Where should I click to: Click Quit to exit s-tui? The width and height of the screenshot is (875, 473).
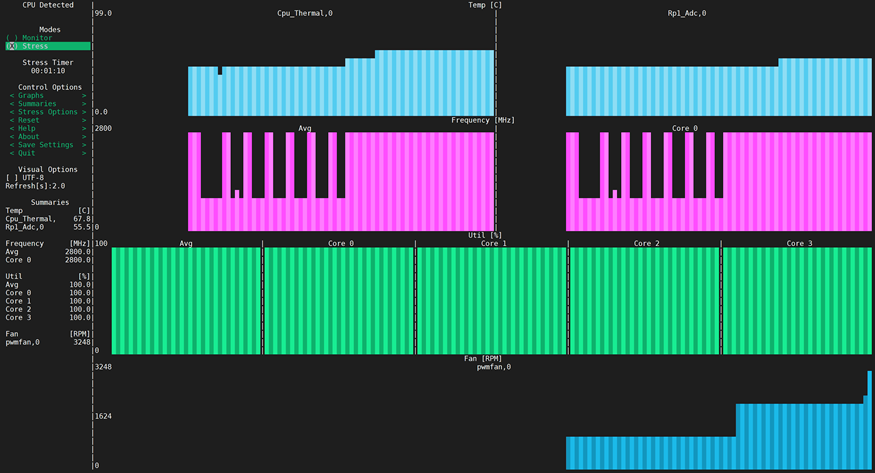48,153
